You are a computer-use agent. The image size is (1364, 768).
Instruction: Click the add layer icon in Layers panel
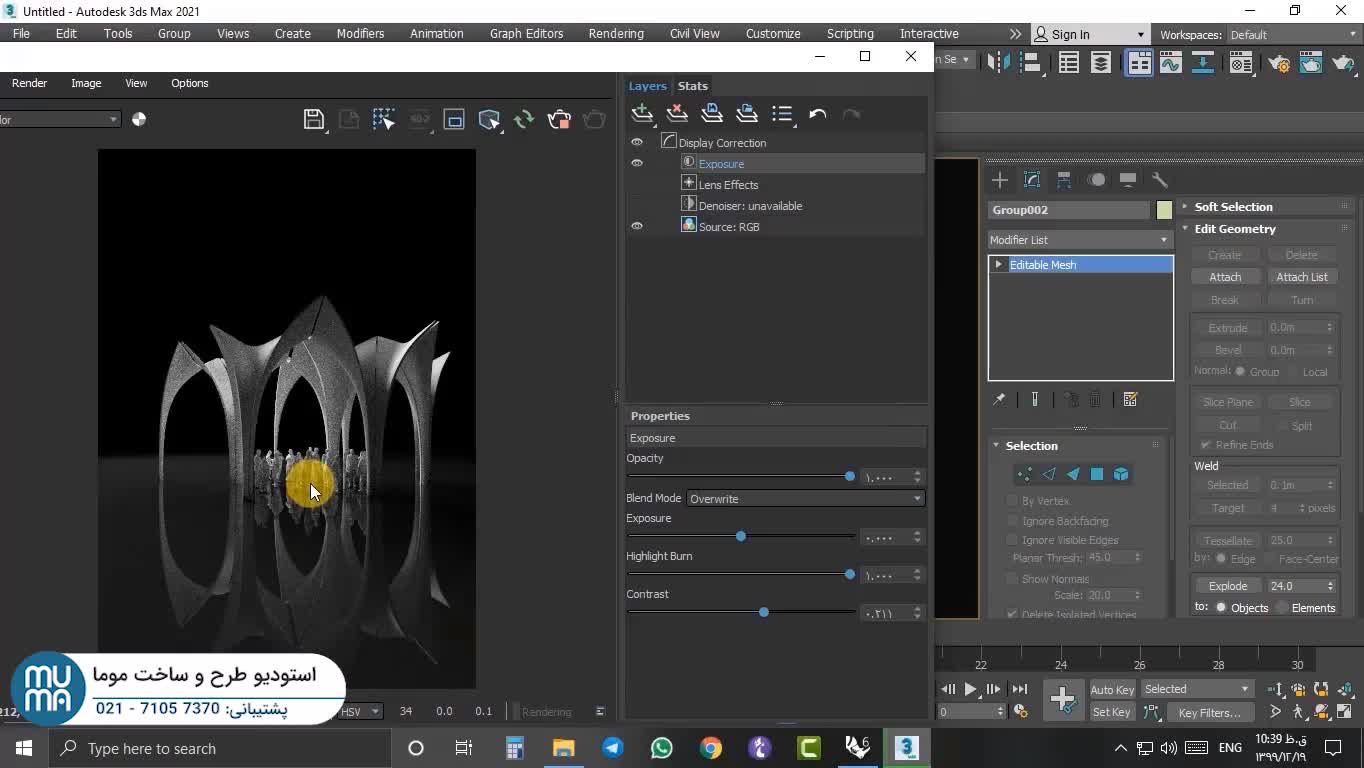pos(642,114)
